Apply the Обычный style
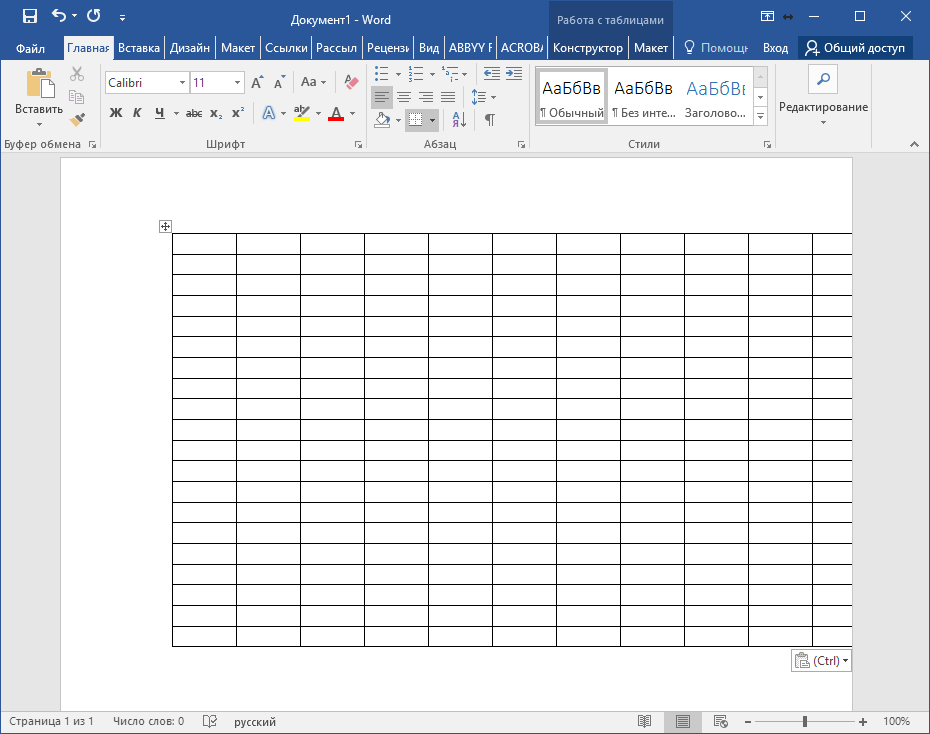930x734 pixels. pyautogui.click(x=571, y=97)
